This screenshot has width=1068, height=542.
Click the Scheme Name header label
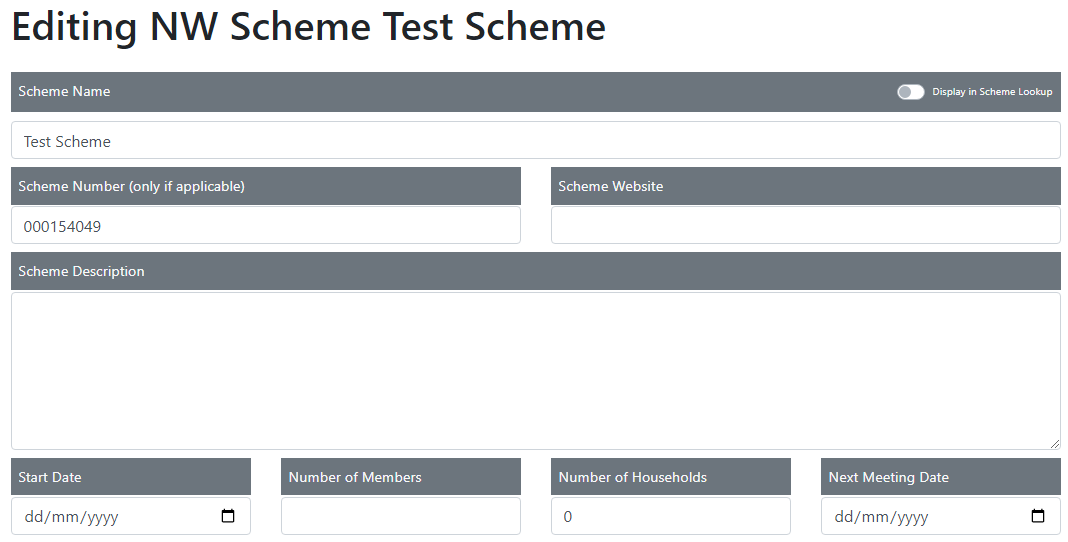[64, 92]
